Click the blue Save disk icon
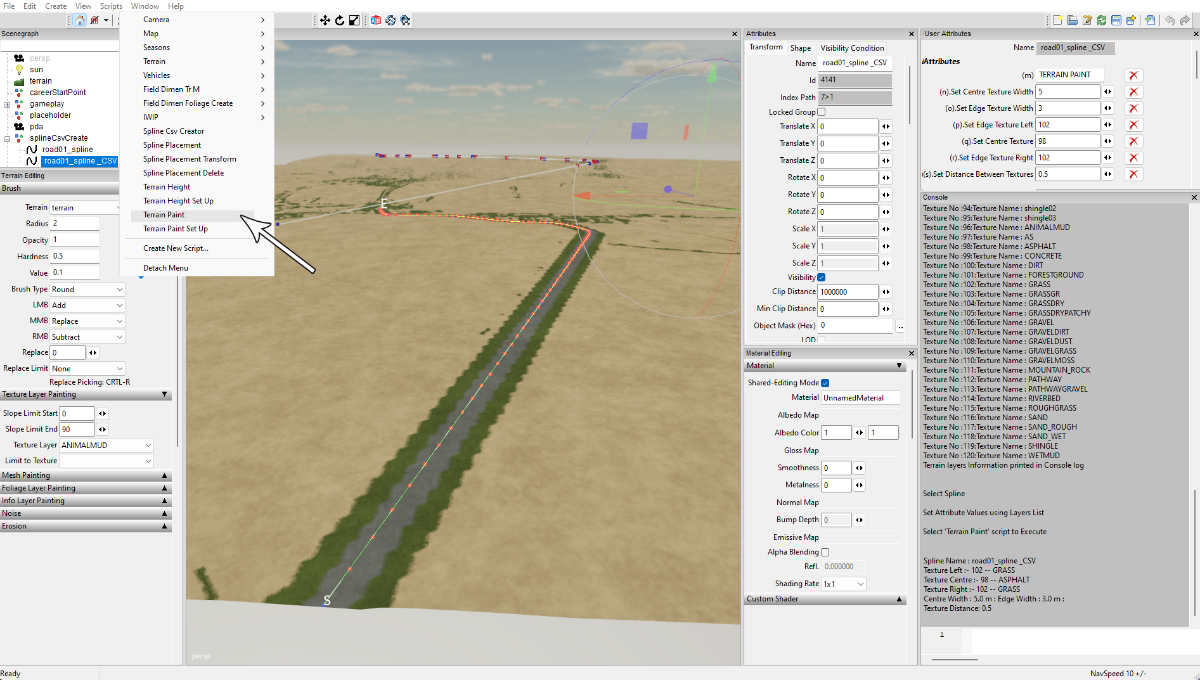The height and width of the screenshot is (680, 1200). point(1116,20)
